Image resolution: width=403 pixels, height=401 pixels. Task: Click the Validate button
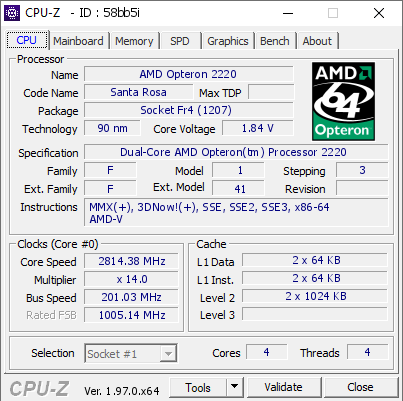(284, 388)
